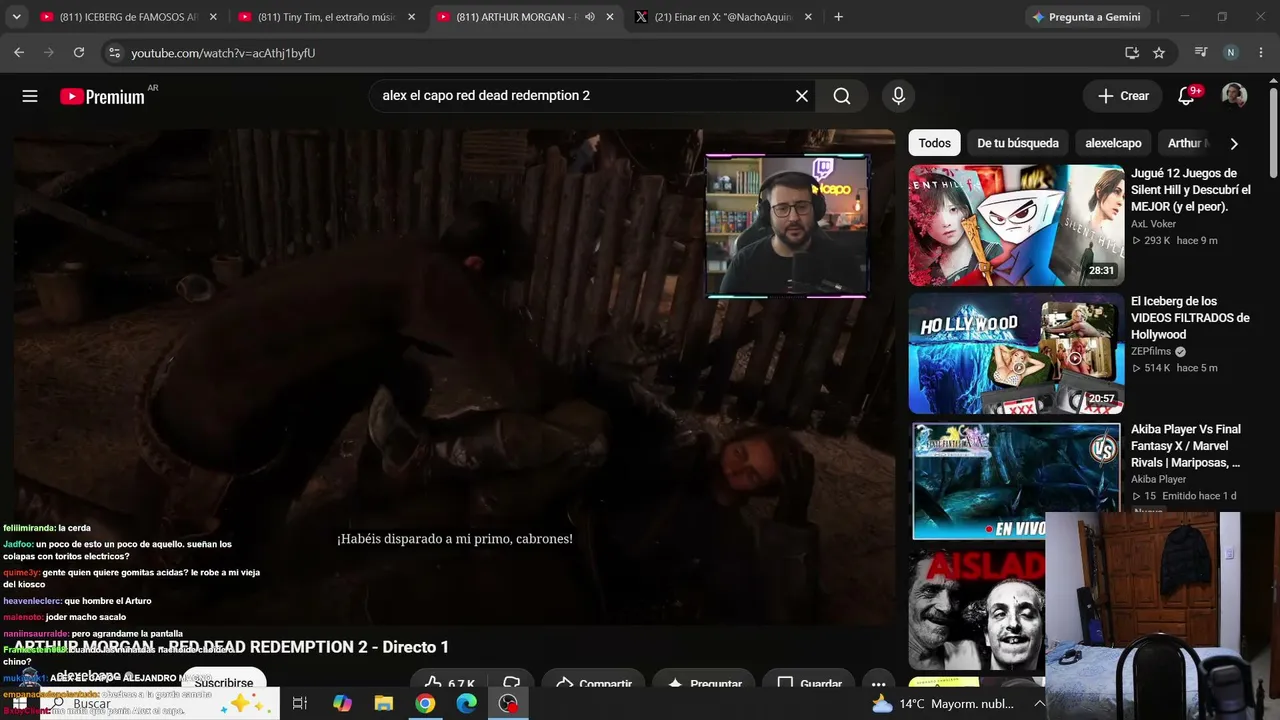
Task: Clear the YouTube search box text
Action: tap(802, 96)
